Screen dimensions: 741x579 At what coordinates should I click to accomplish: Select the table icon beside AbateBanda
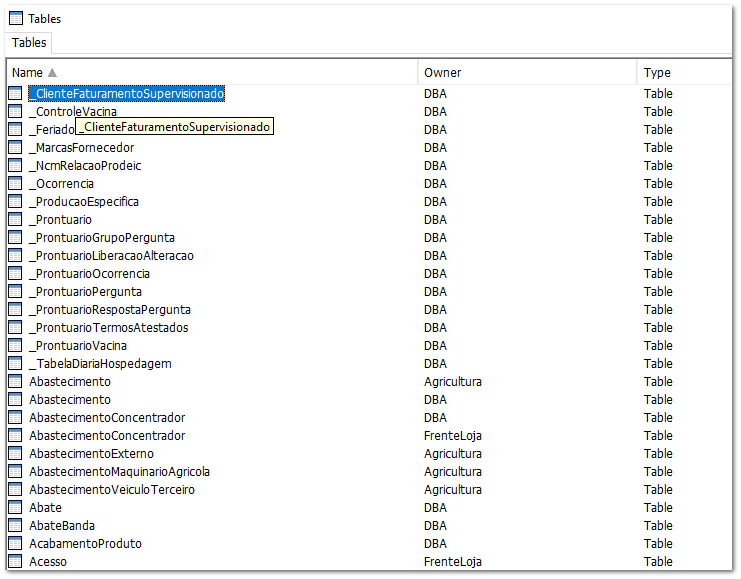(x=15, y=526)
